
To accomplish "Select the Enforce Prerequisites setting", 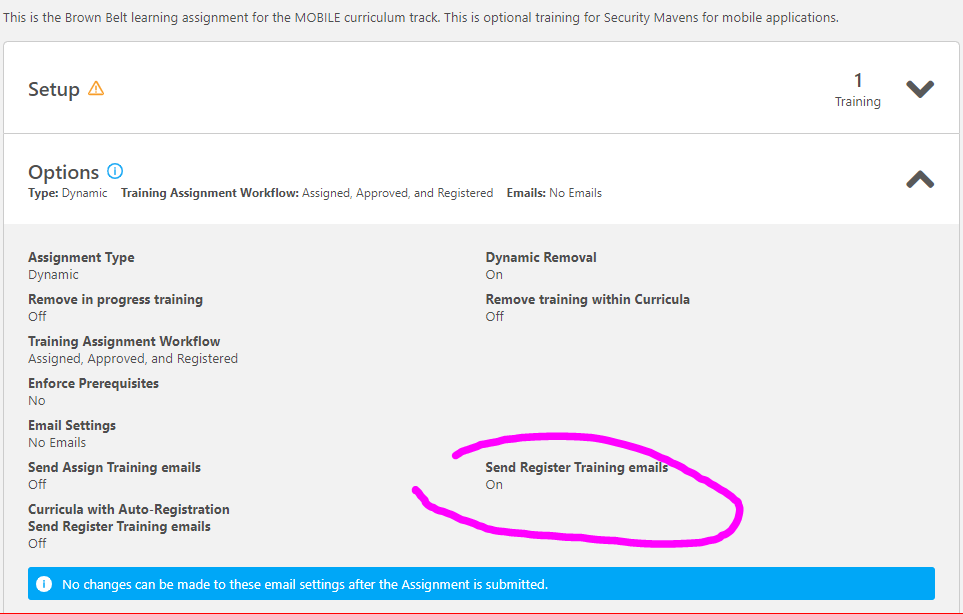I will (93, 383).
